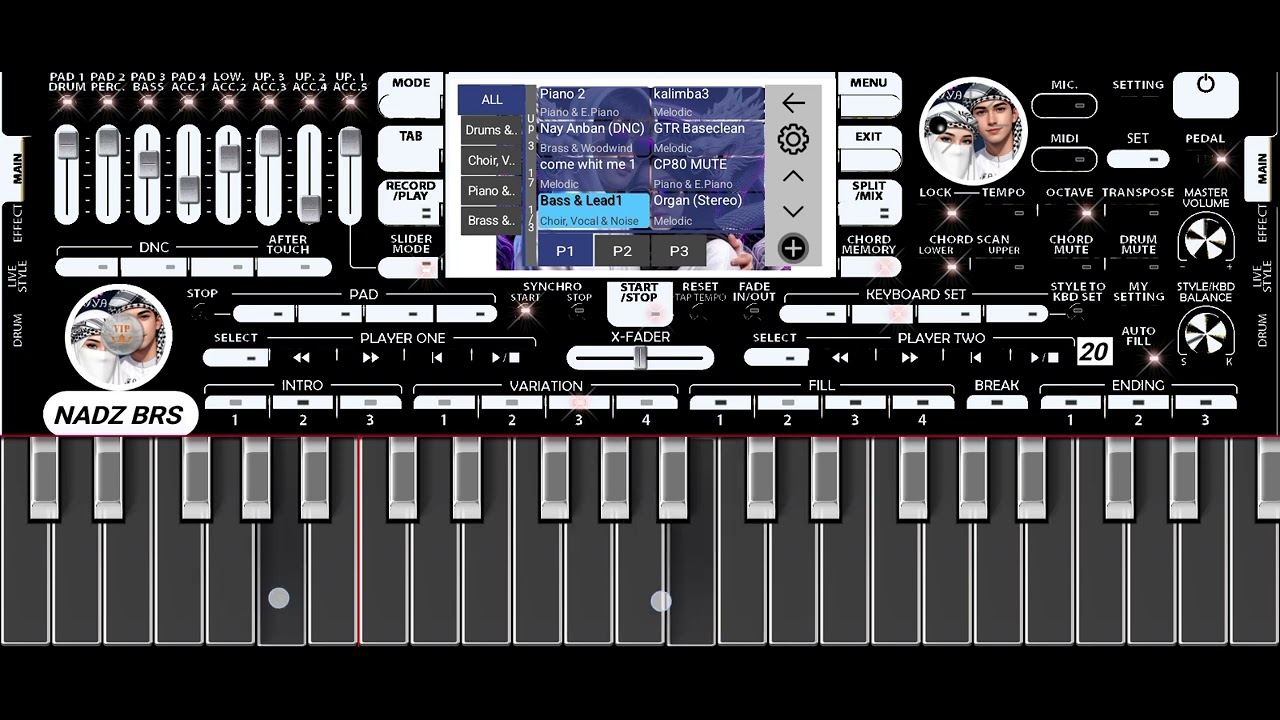Image resolution: width=1280 pixels, height=720 pixels.
Task: Add a sound with the plus icon
Action: click(x=793, y=248)
